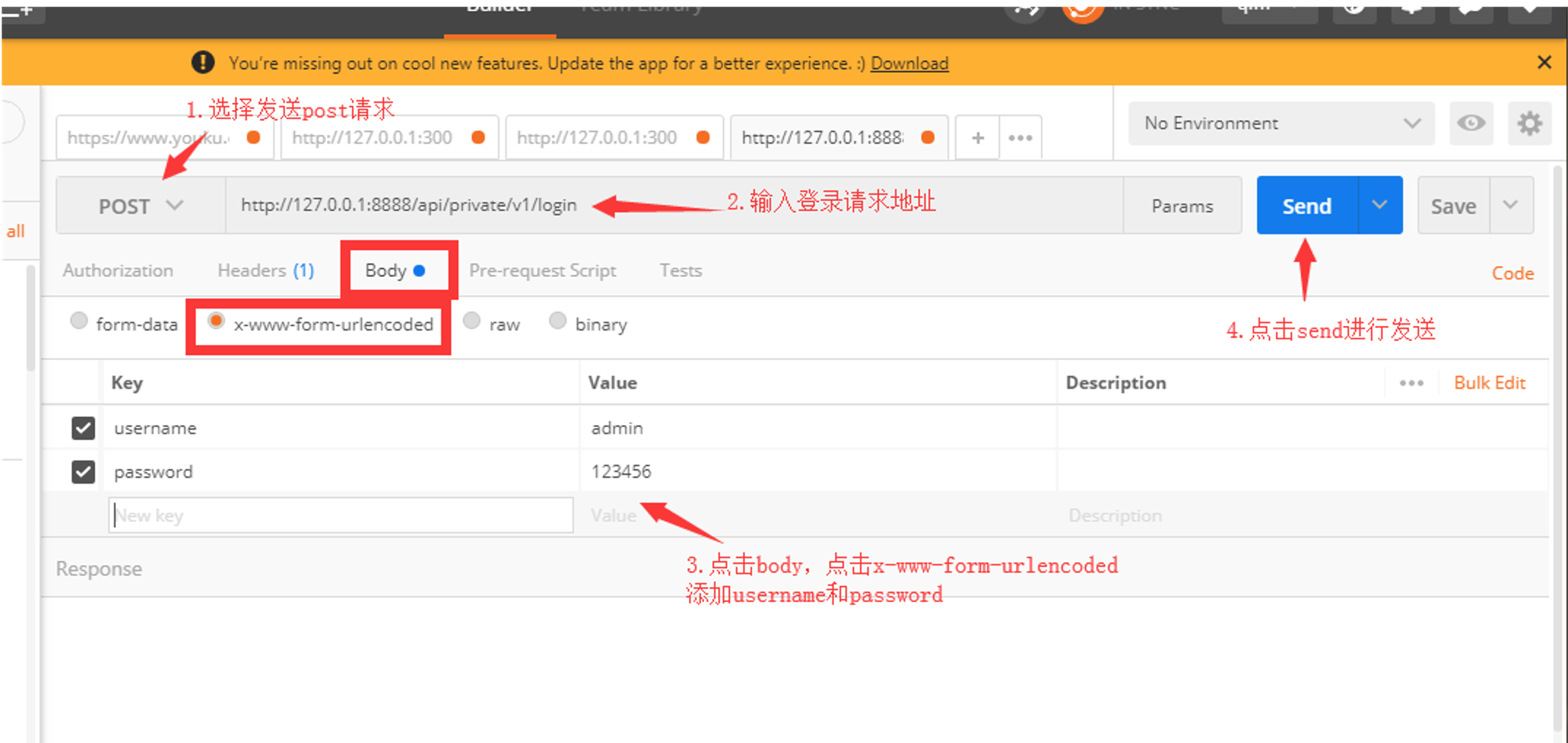Click the right vertical scrollbar
The image size is (1568, 743).
(1557, 450)
